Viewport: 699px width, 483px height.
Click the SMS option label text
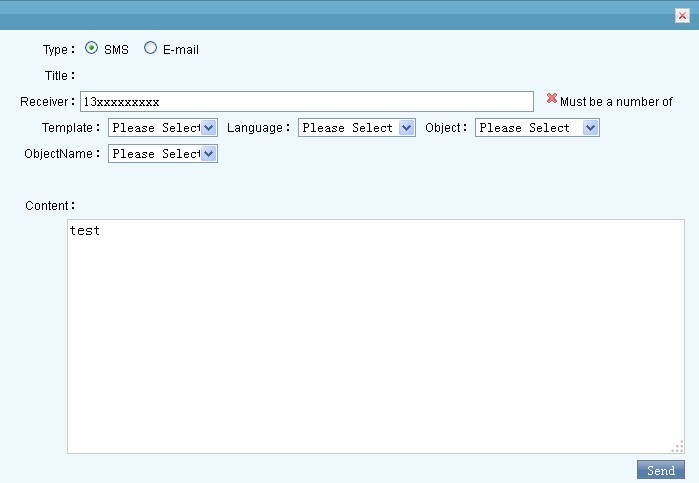pos(116,49)
